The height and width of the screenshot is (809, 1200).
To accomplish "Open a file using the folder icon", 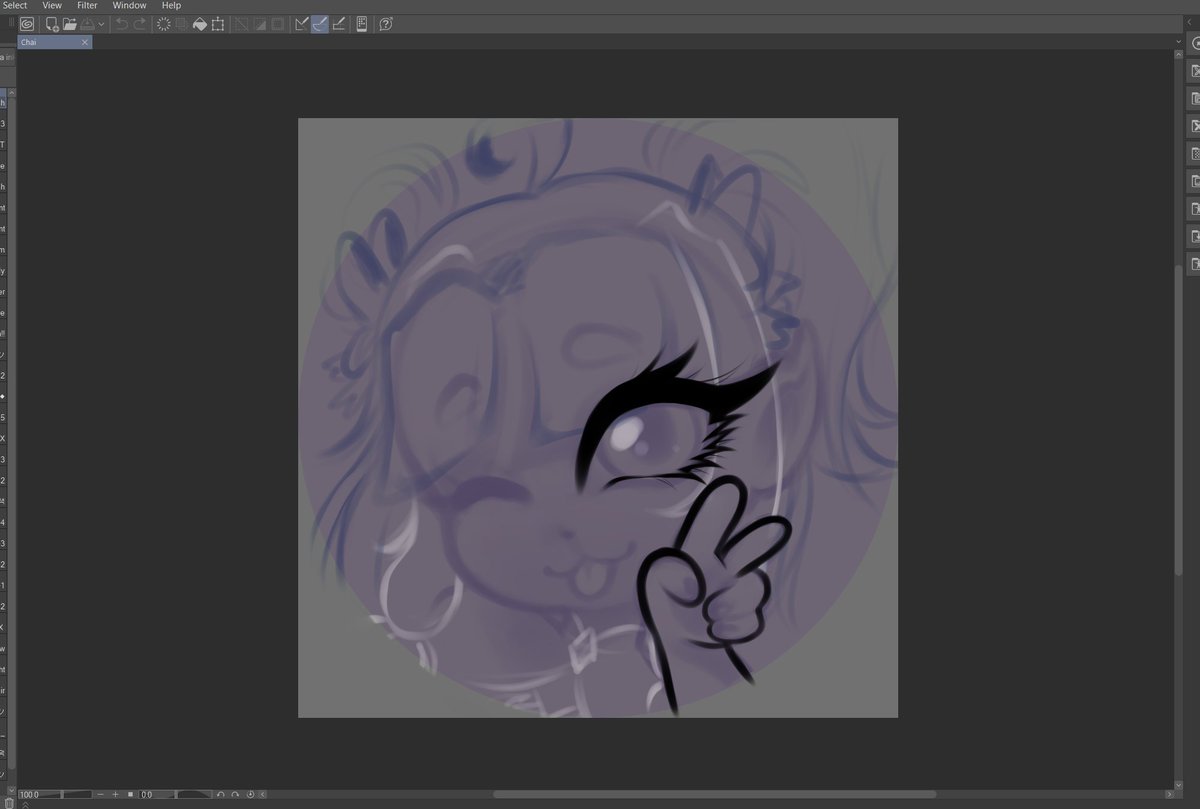I will [x=68, y=24].
